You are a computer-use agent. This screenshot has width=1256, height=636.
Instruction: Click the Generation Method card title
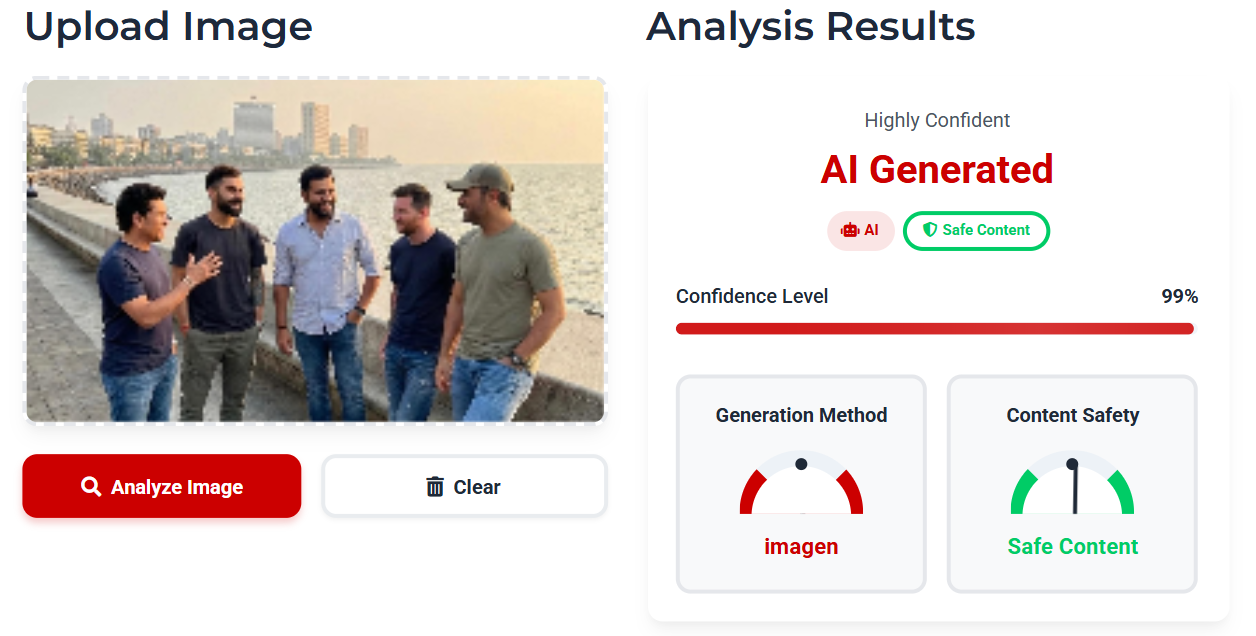(x=801, y=415)
